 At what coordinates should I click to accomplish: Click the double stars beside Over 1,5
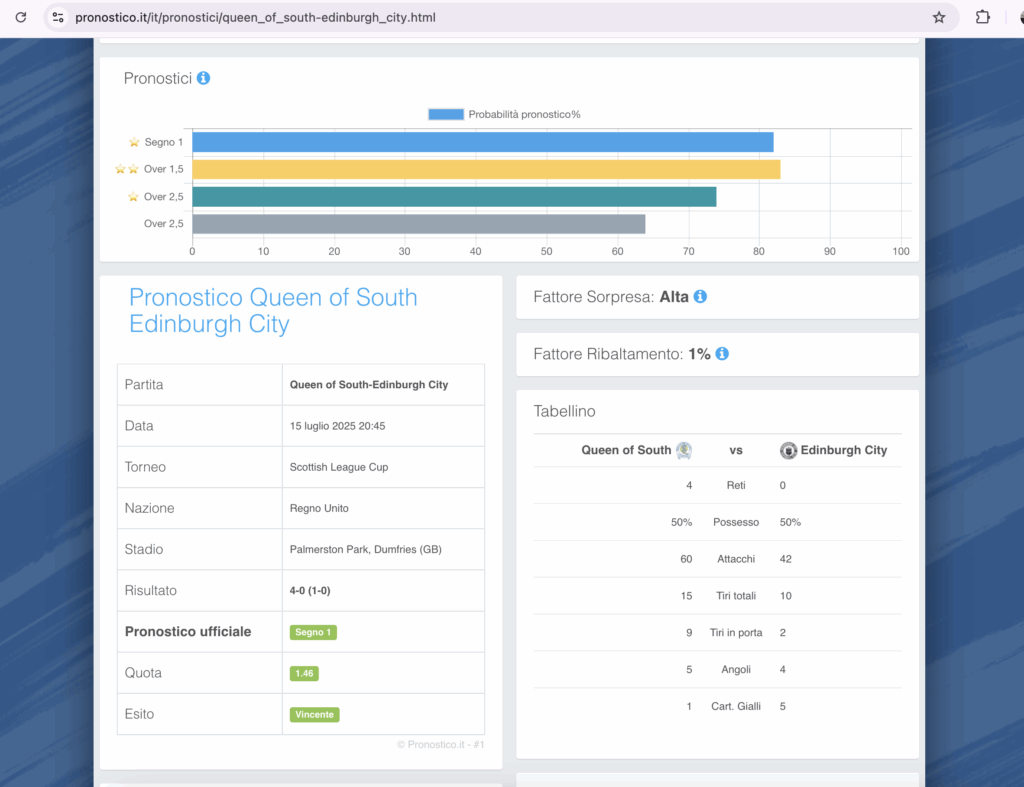127,169
